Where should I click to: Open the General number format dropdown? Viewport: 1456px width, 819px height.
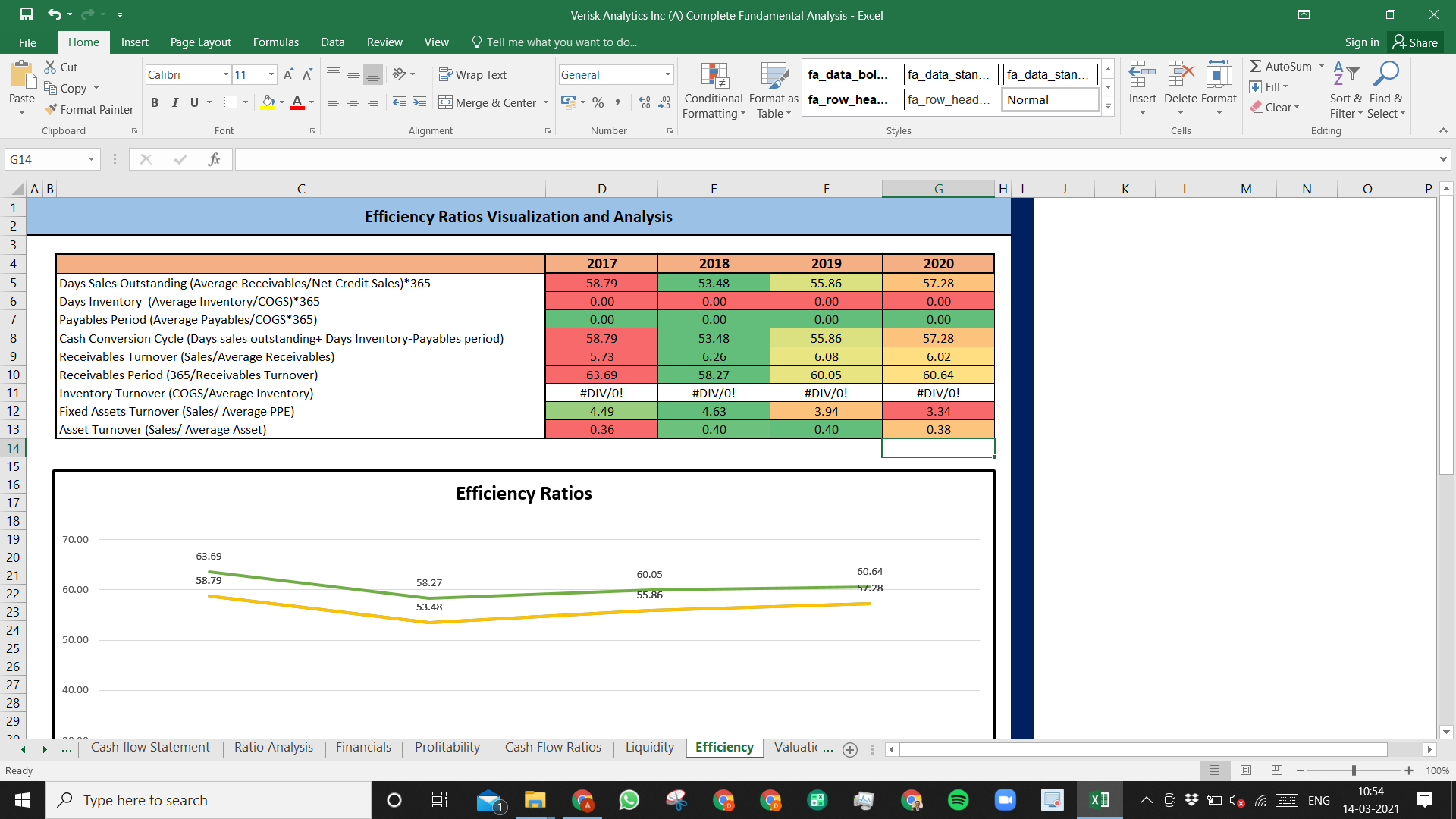point(667,74)
